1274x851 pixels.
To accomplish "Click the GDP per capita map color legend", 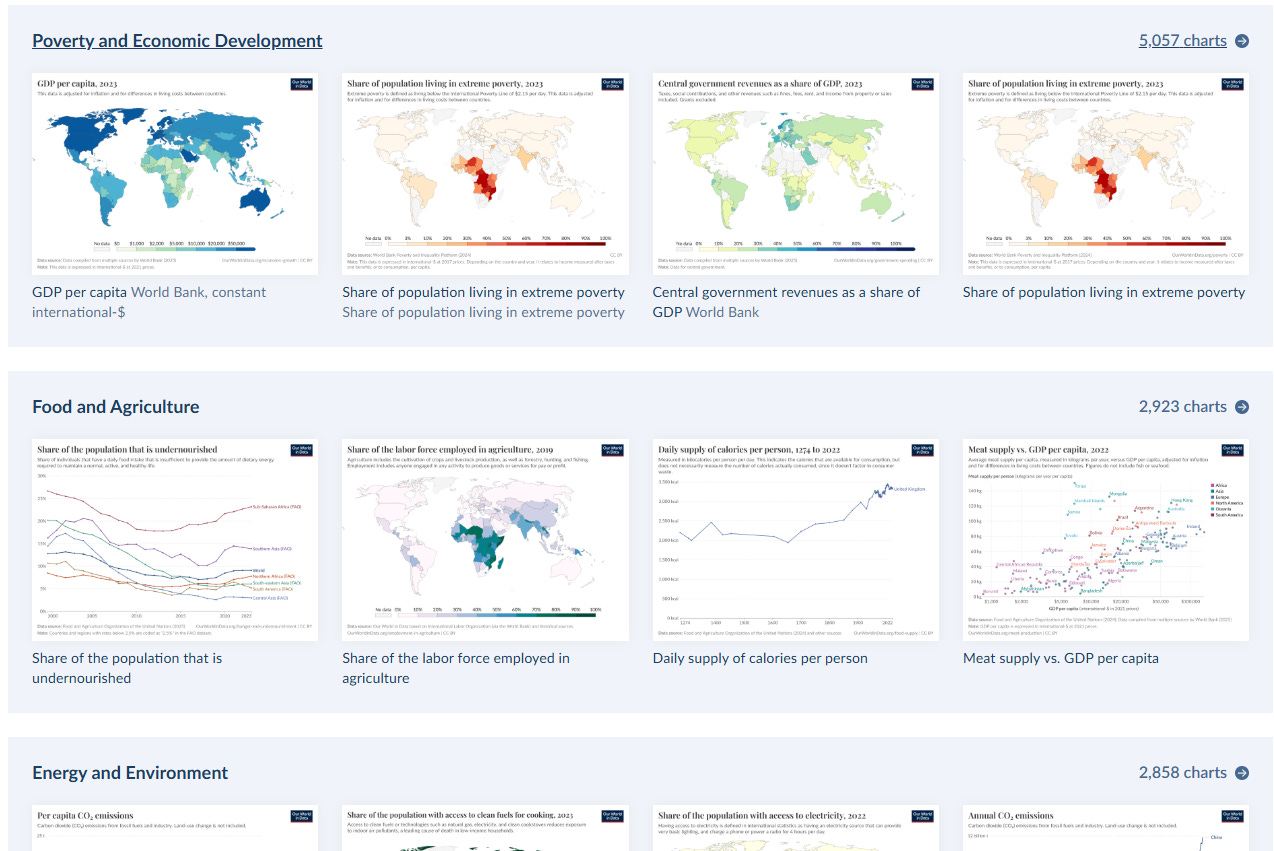I will click(175, 245).
